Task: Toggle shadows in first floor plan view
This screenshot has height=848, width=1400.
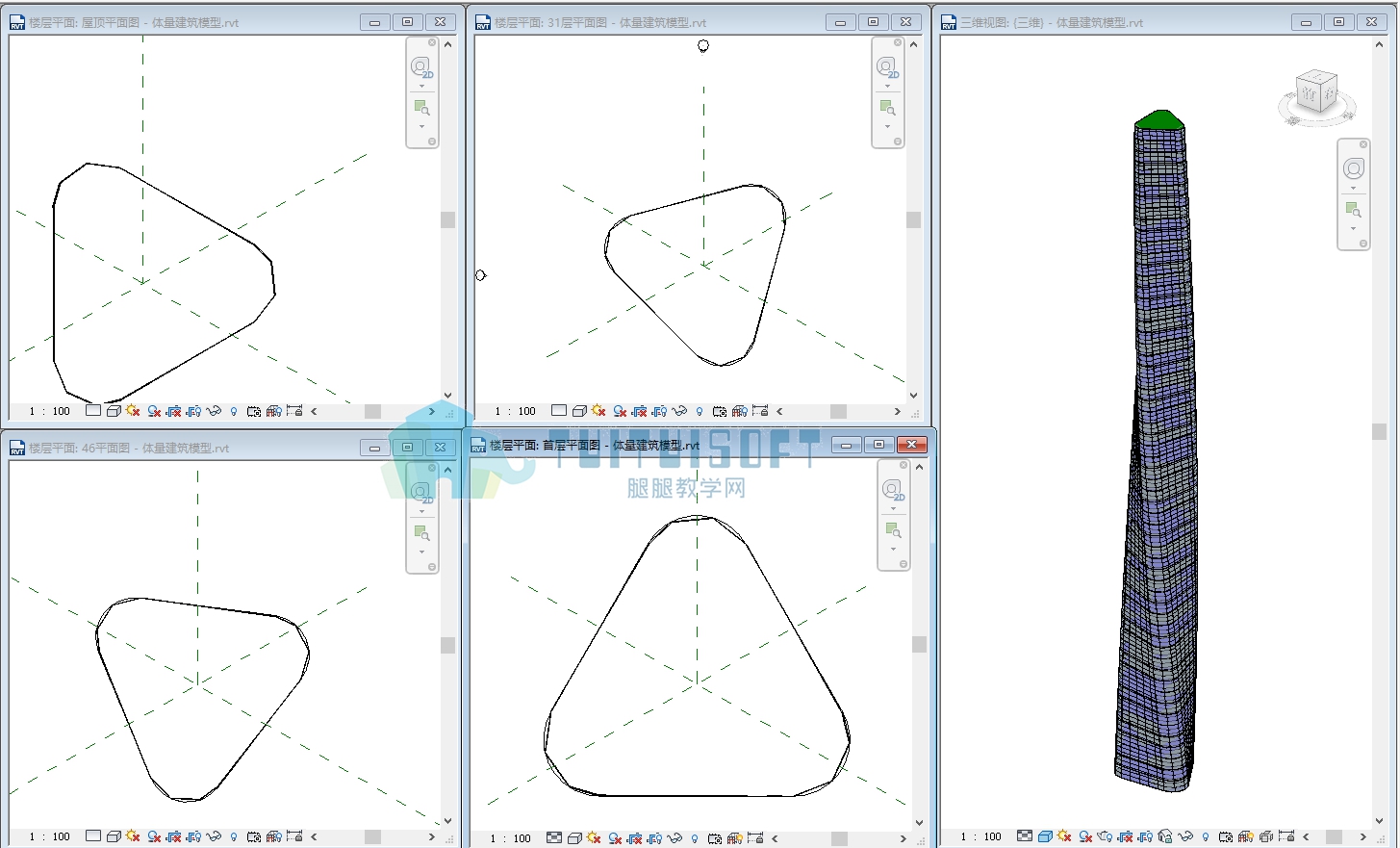Action: [x=615, y=838]
